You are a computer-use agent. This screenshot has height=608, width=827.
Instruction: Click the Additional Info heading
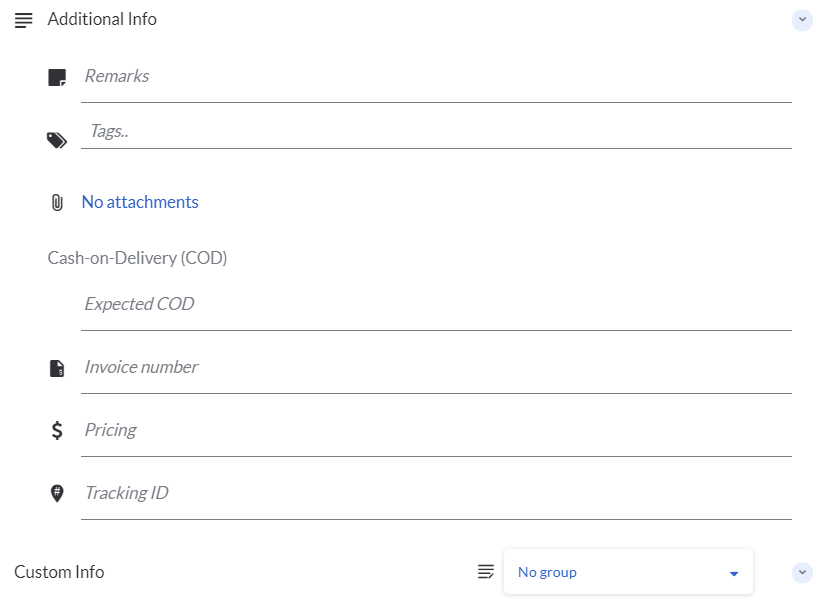102,20
